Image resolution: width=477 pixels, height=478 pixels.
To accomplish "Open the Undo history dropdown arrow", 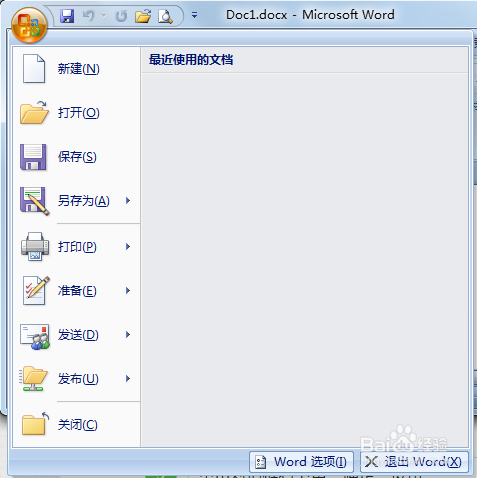I will click(104, 16).
